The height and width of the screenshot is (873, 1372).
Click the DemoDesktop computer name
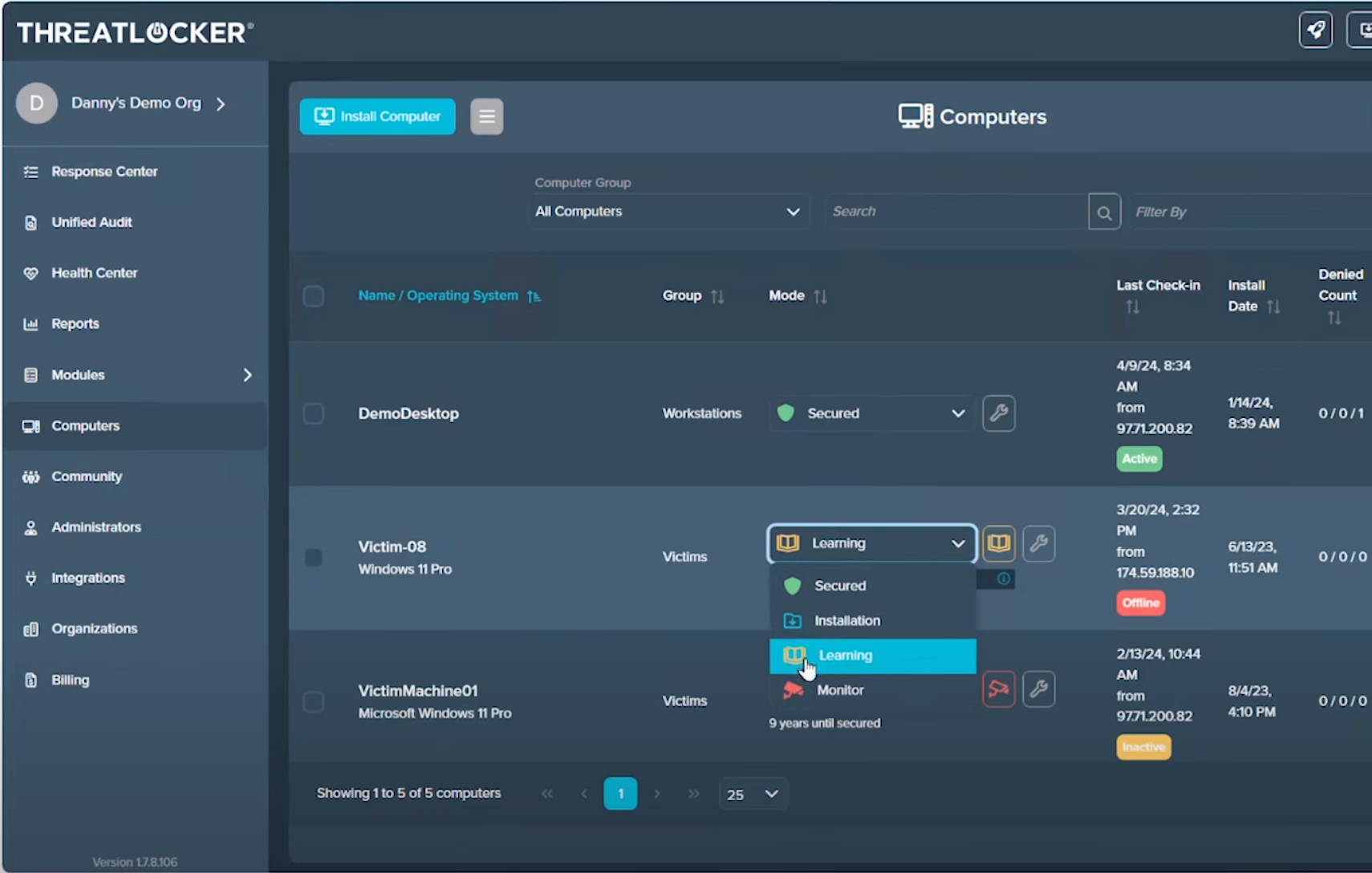408,413
